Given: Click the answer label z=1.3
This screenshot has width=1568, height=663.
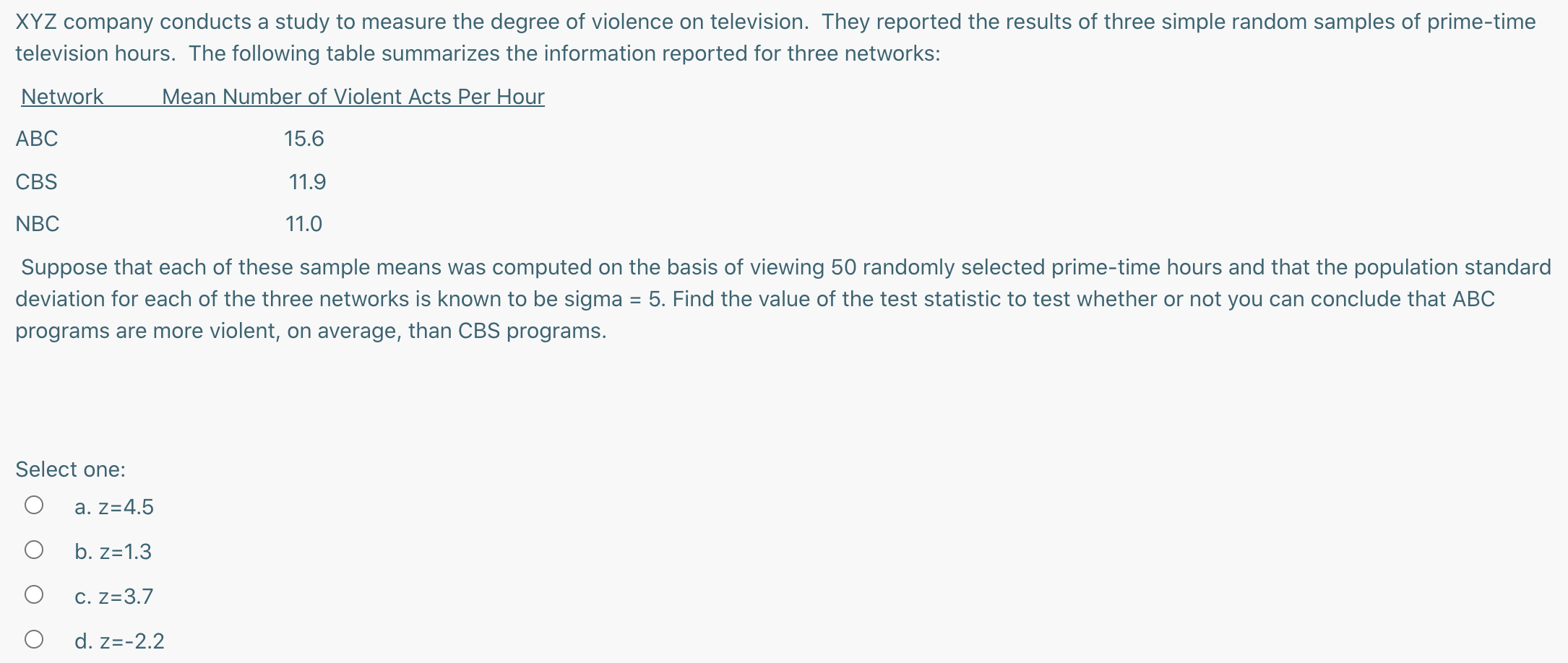Looking at the screenshot, I should tap(113, 551).
